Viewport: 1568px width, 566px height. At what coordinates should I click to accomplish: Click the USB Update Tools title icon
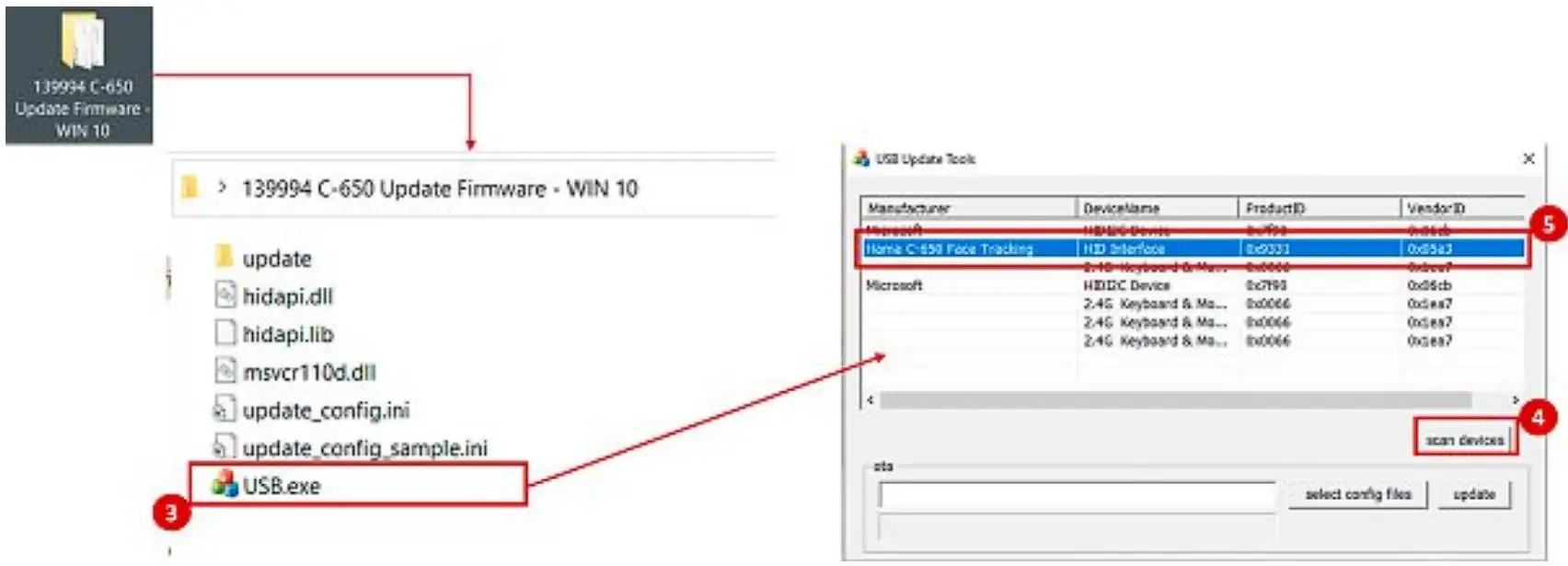tap(861, 158)
